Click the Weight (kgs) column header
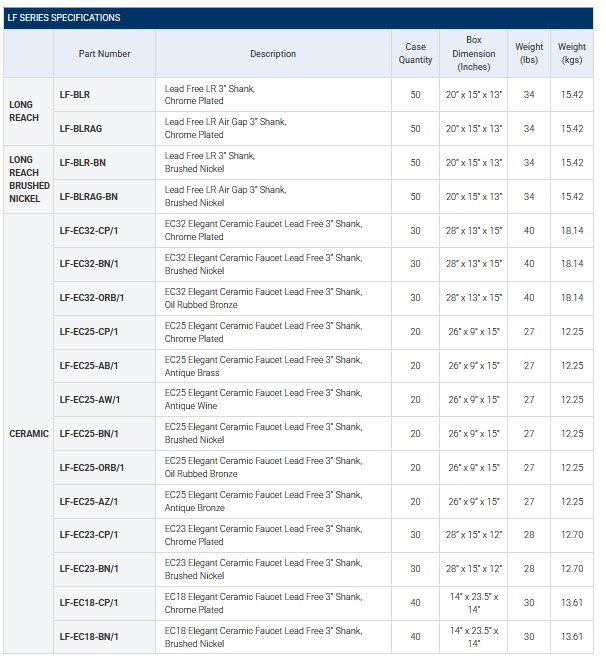 coord(571,54)
